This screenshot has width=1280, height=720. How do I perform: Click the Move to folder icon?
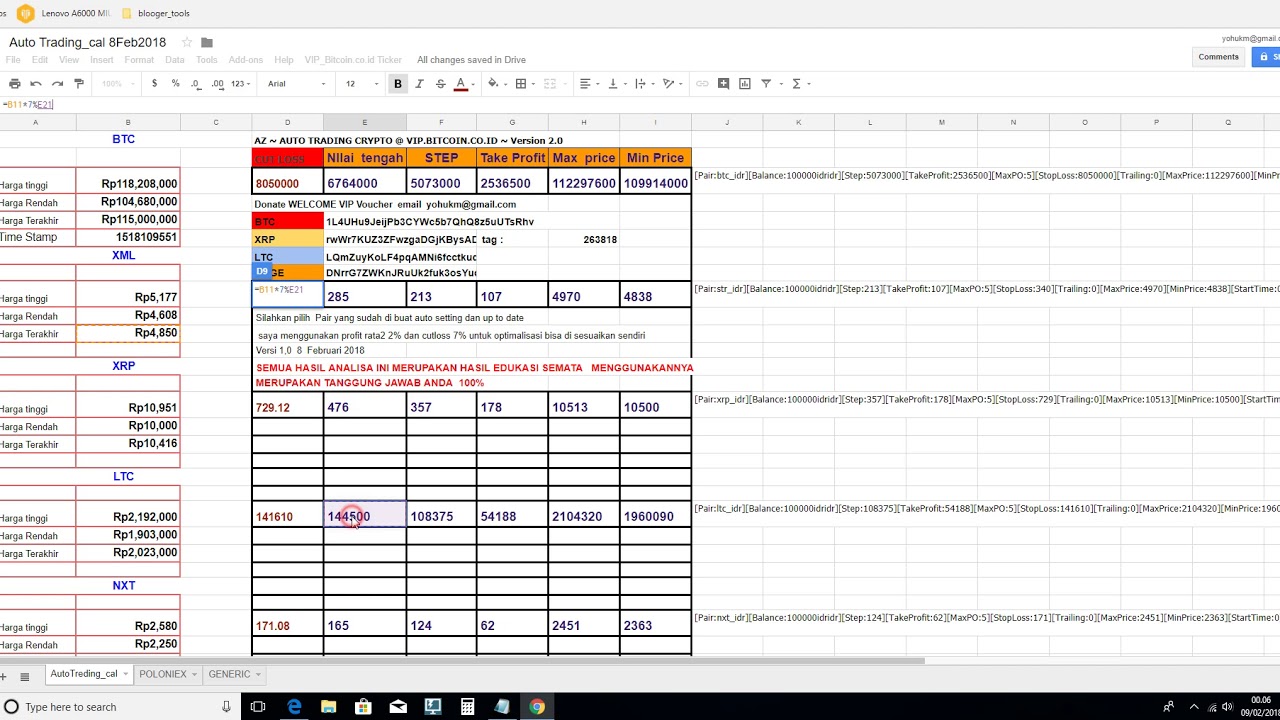click(207, 42)
